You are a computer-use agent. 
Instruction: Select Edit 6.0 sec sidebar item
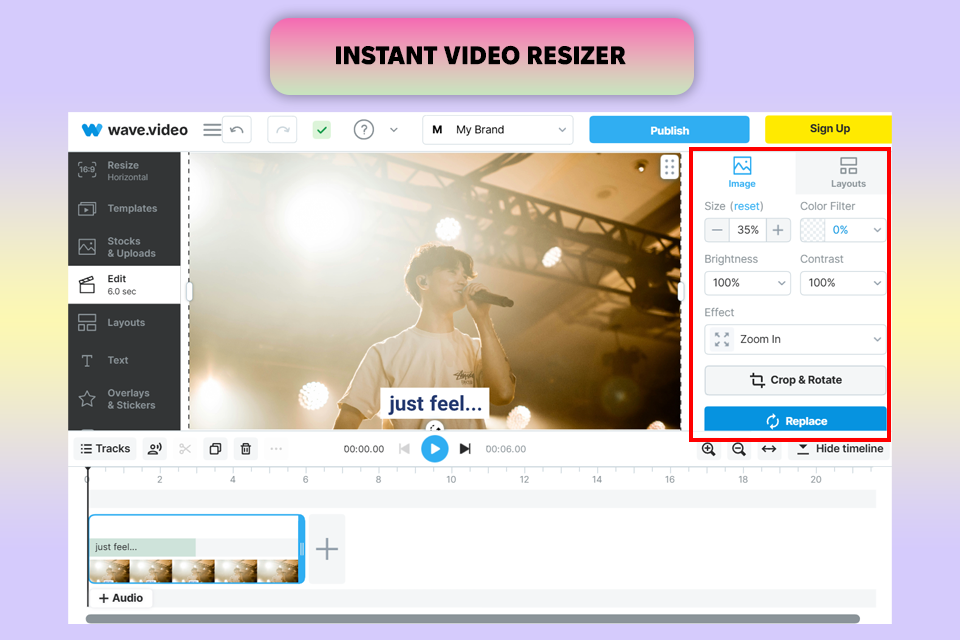124,285
